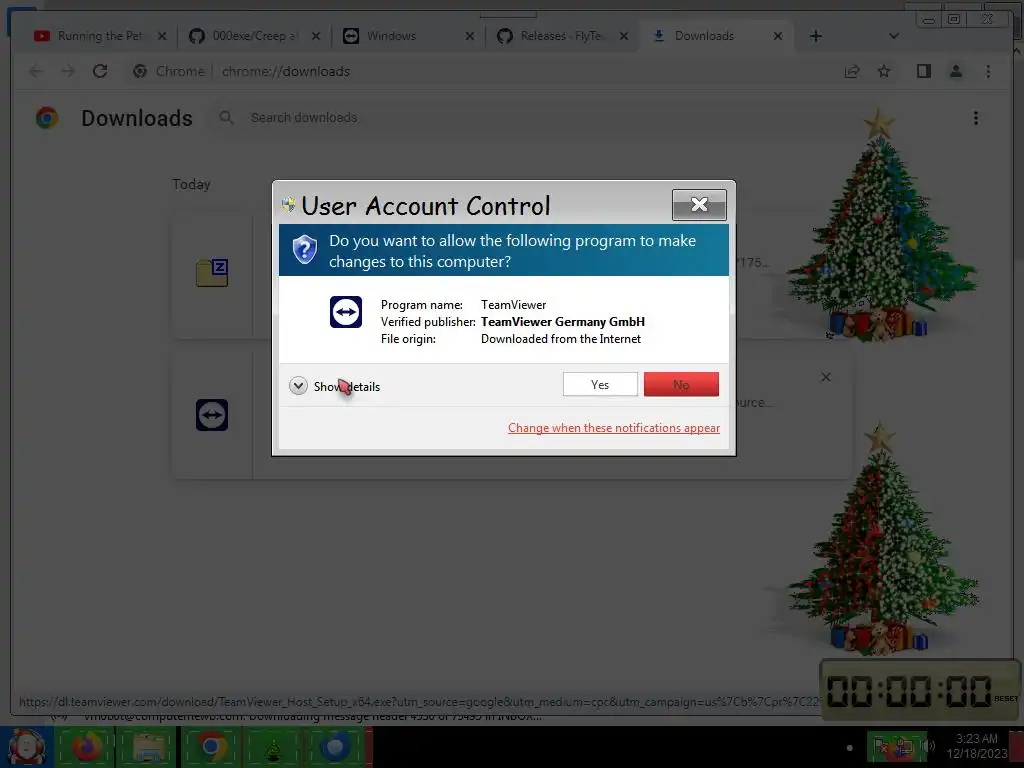
Task: Click the Santa start button on taskbar
Action: pos(26,747)
